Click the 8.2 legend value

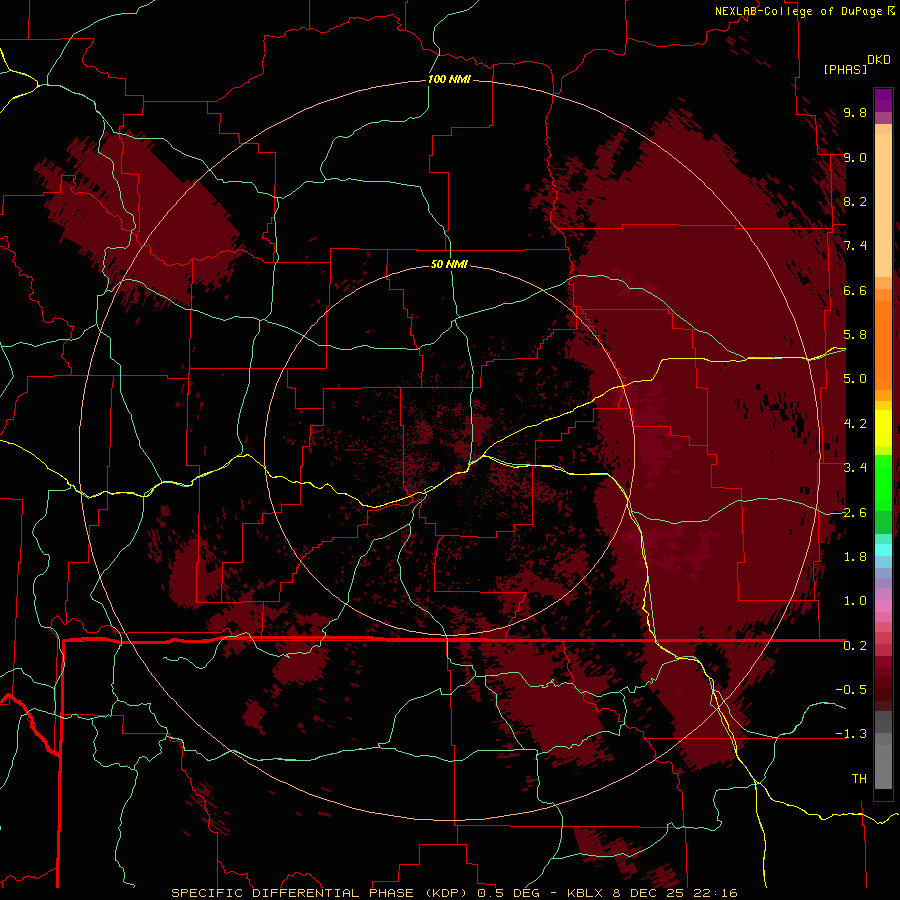click(x=855, y=201)
